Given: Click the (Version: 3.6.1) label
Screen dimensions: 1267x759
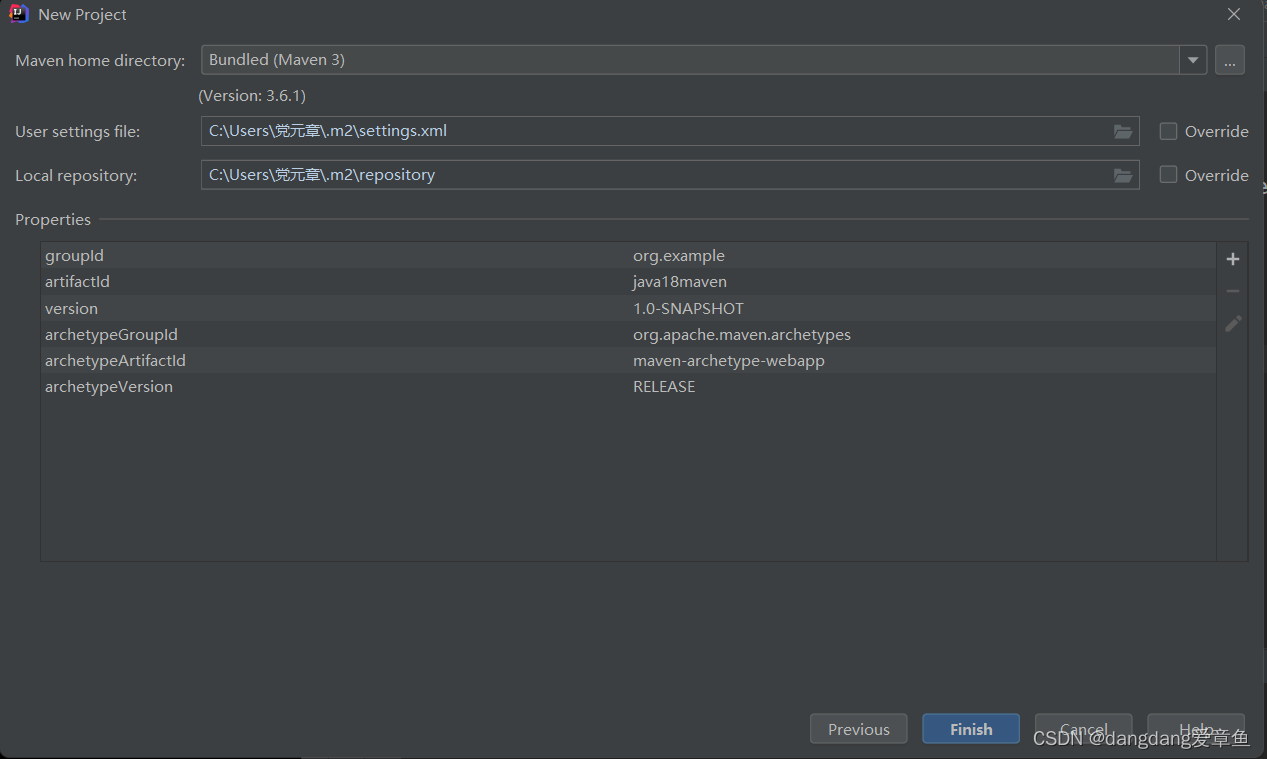Looking at the screenshot, I should 252,96.
